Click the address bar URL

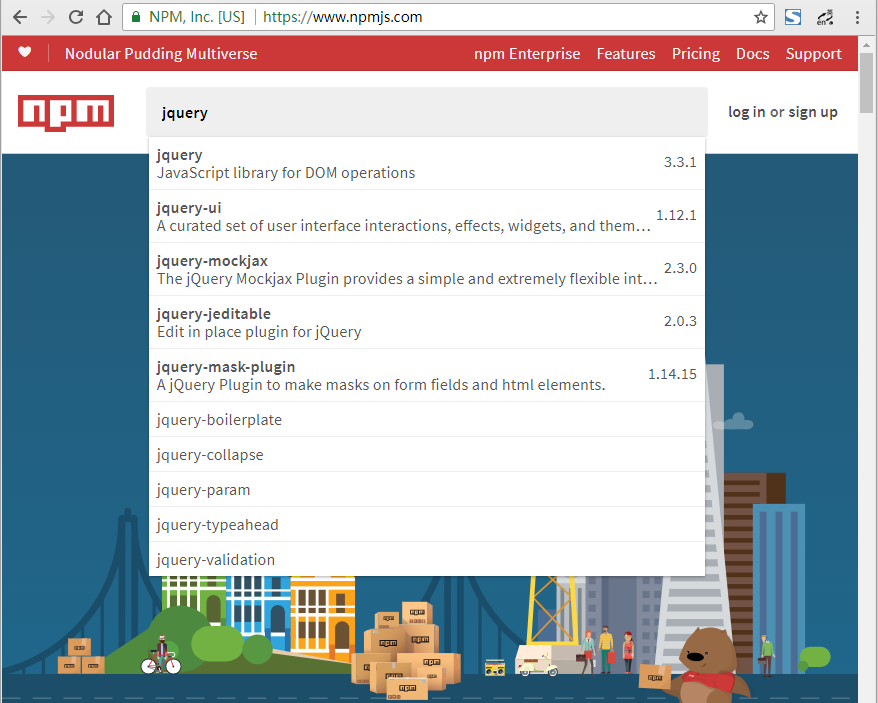343,17
